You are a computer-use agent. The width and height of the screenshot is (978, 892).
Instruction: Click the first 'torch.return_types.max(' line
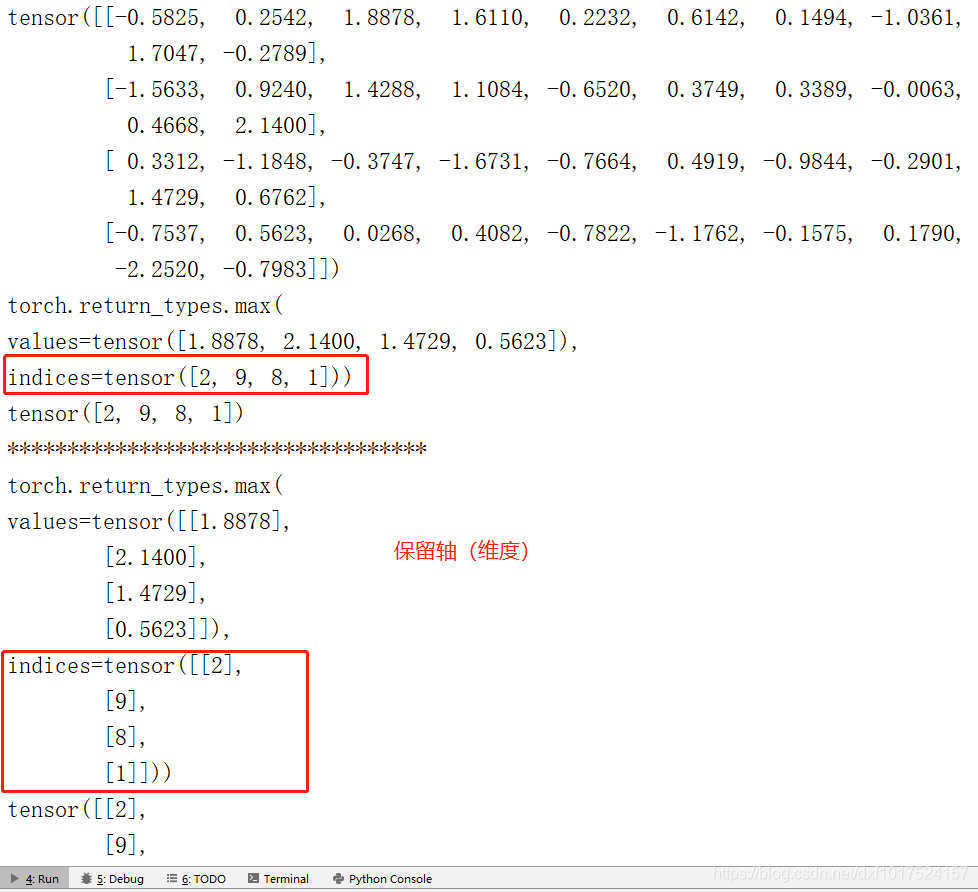(145, 306)
